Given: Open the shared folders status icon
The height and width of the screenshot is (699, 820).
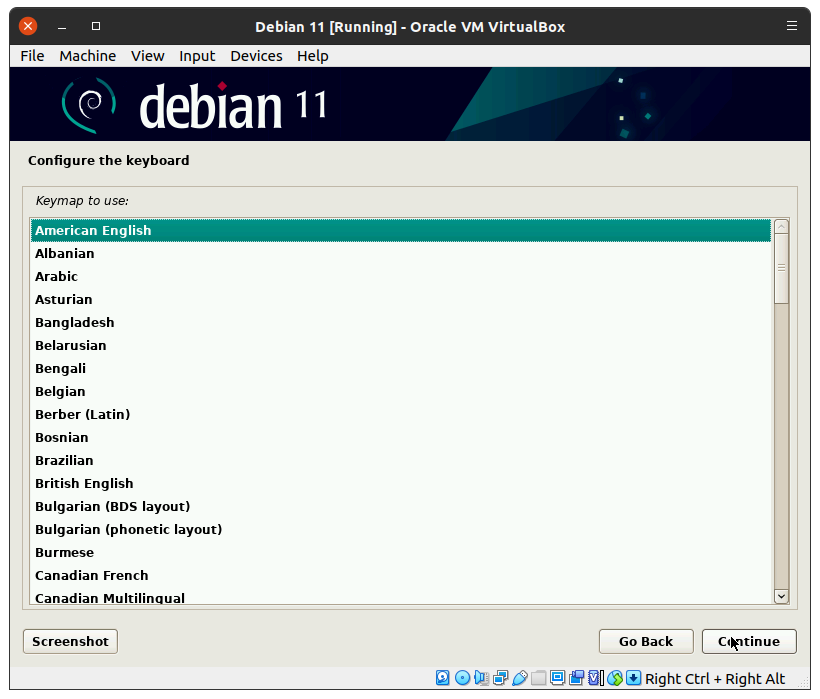Looking at the screenshot, I should coord(539,679).
